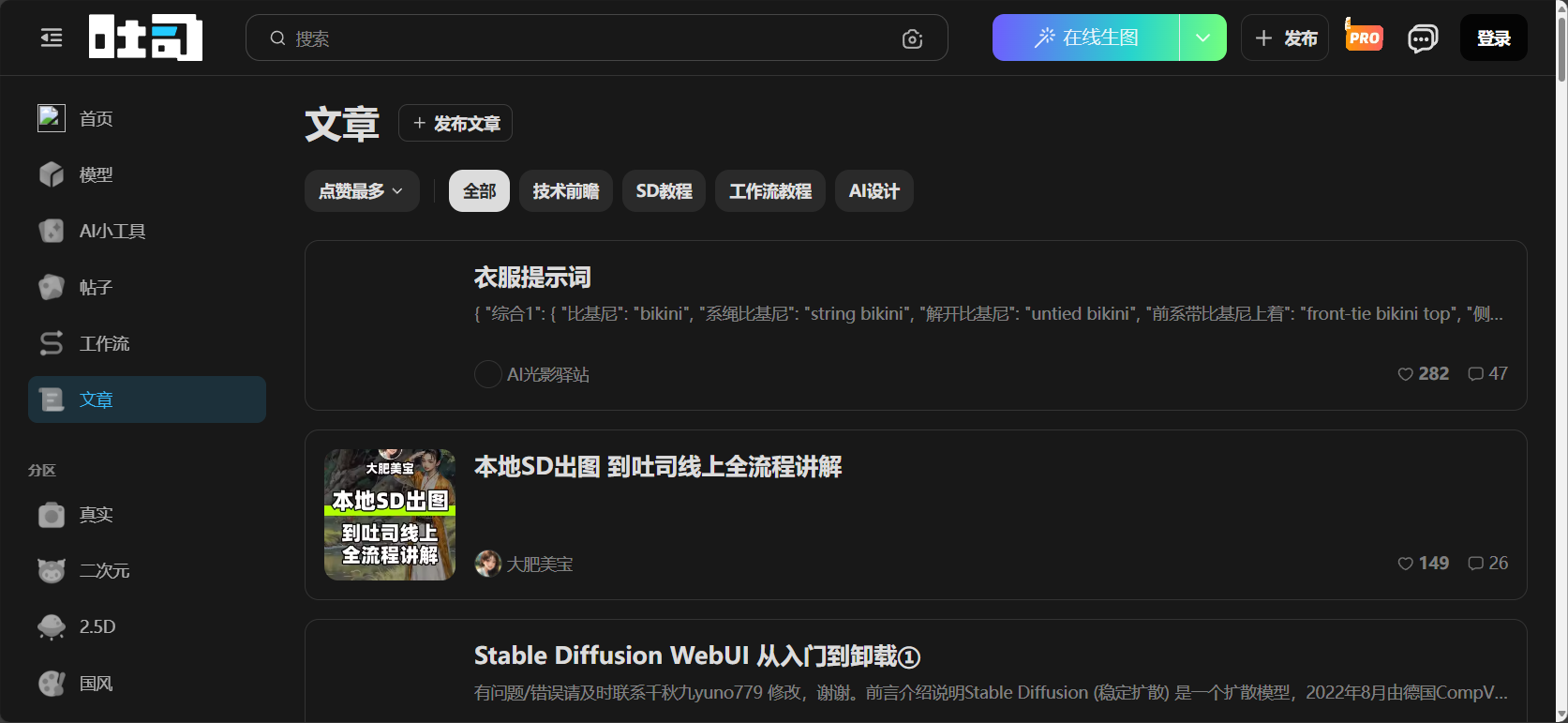The height and width of the screenshot is (723, 1568).
Task: Click the 登录 login button
Action: 1494,38
